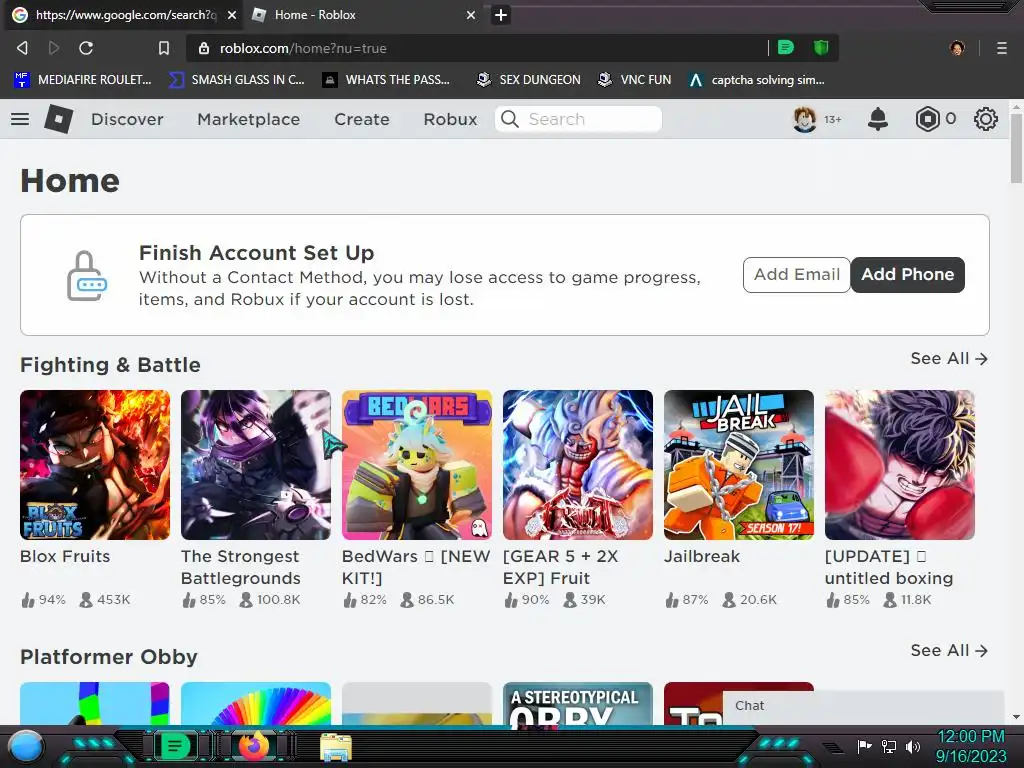Open a new browser tab

click(x=501, y=15)
